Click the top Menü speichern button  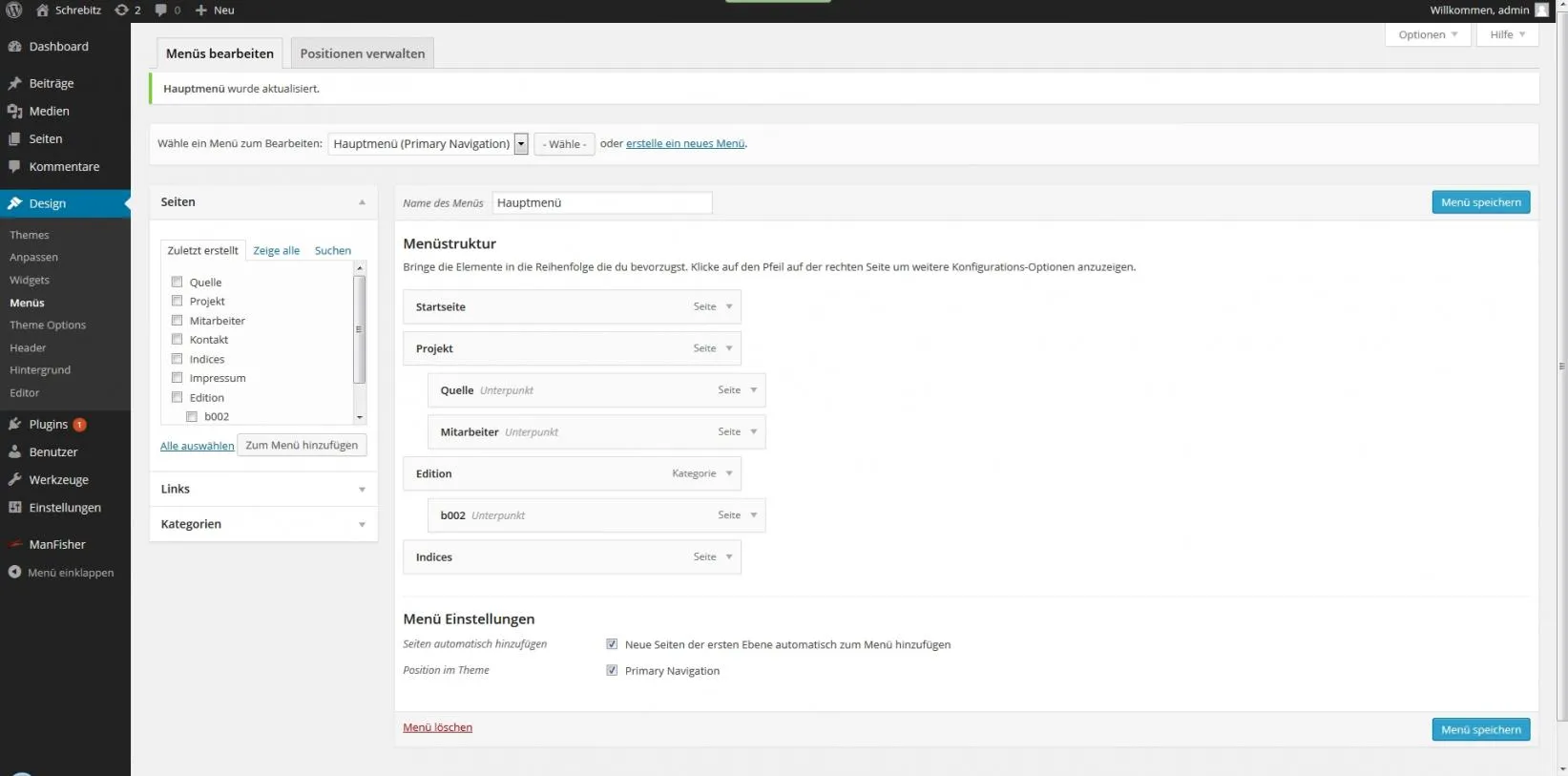(x=1480, y=202)
